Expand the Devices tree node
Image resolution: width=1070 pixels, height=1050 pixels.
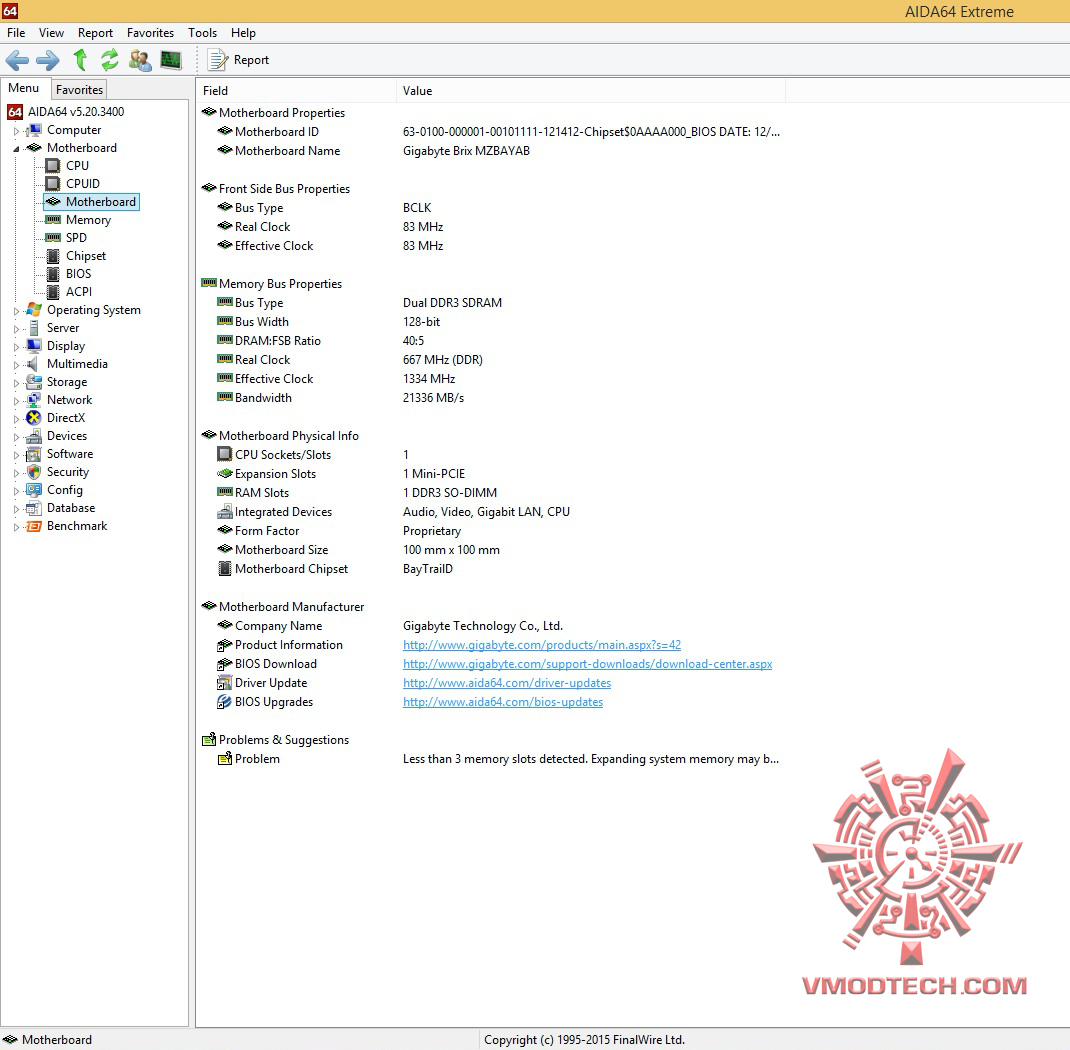16,437
